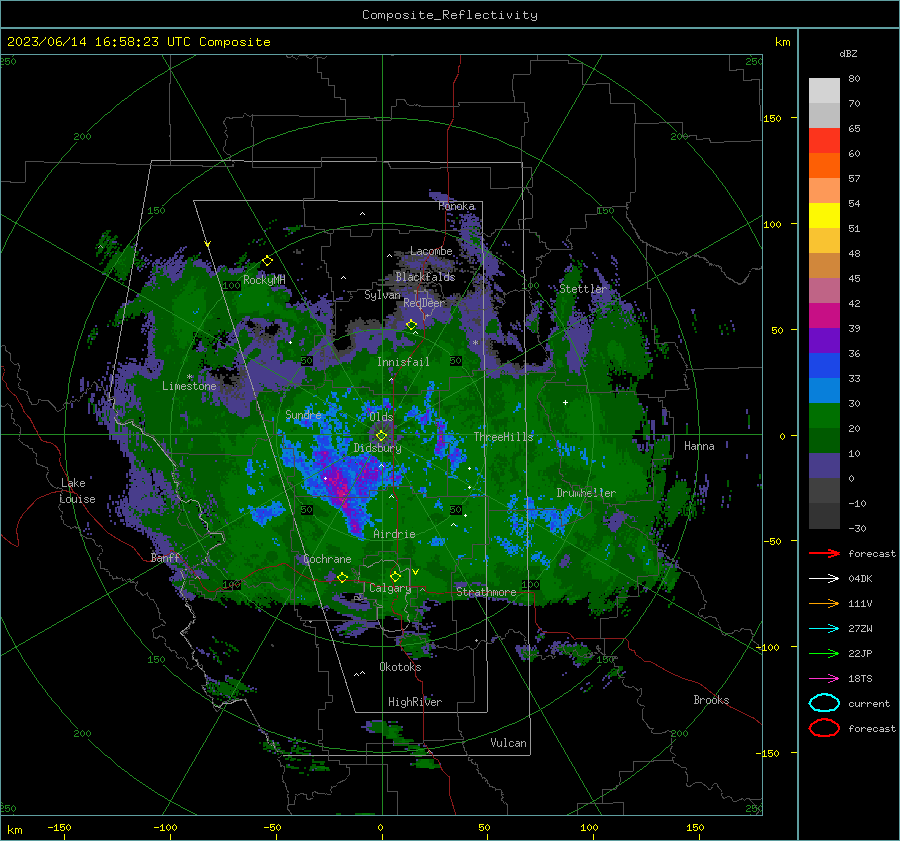Click the red forecast ellipse legend icon
This screenshot has height=841, width=900.
[x=824, y=728]
